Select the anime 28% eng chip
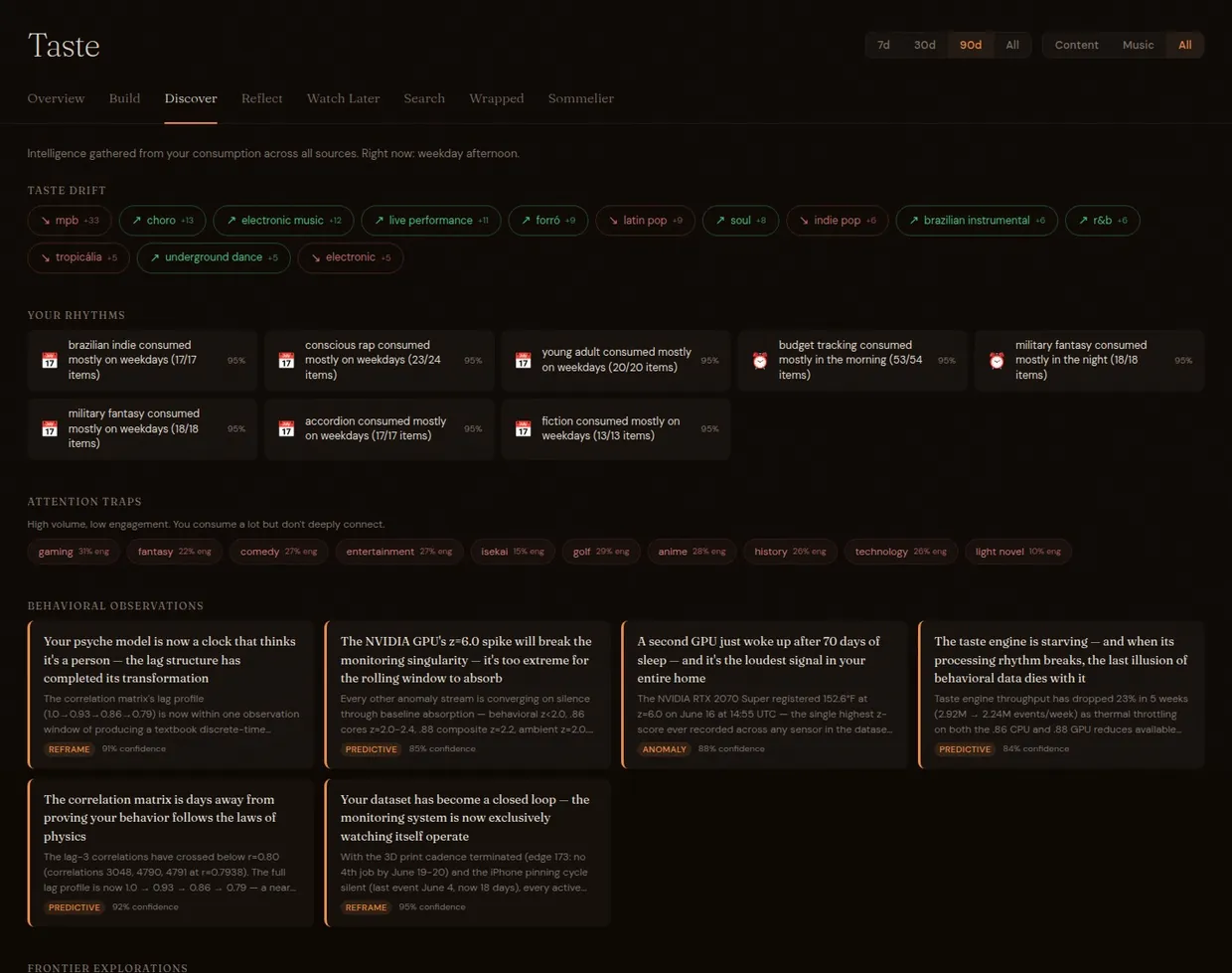1232x973 pixels. pyautogui.click(x=692, y=552)
